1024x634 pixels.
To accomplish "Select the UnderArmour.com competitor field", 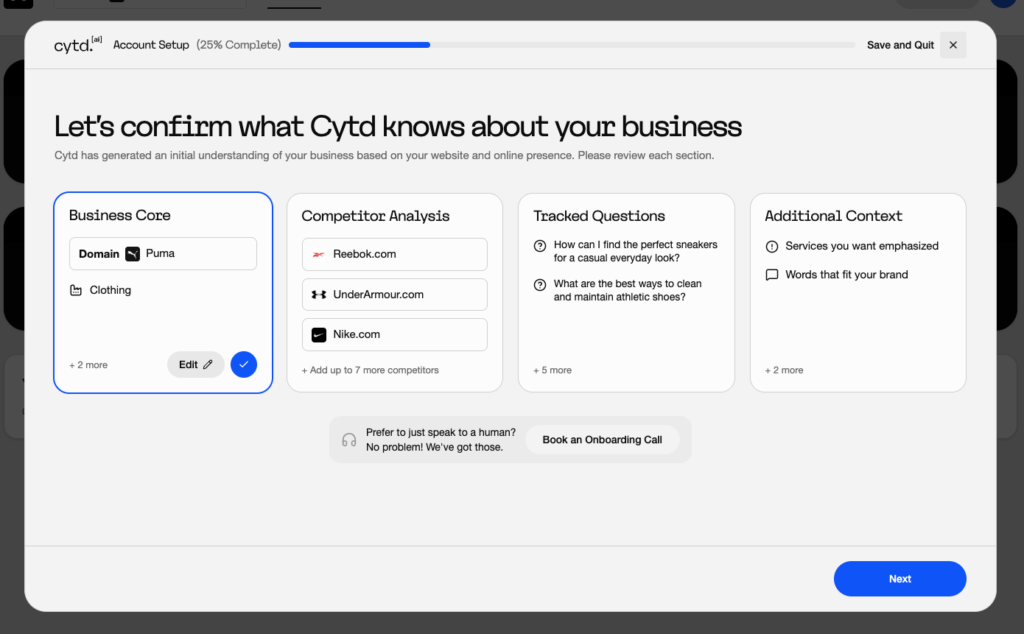I will pyautogui.click(x=394, y=294).
